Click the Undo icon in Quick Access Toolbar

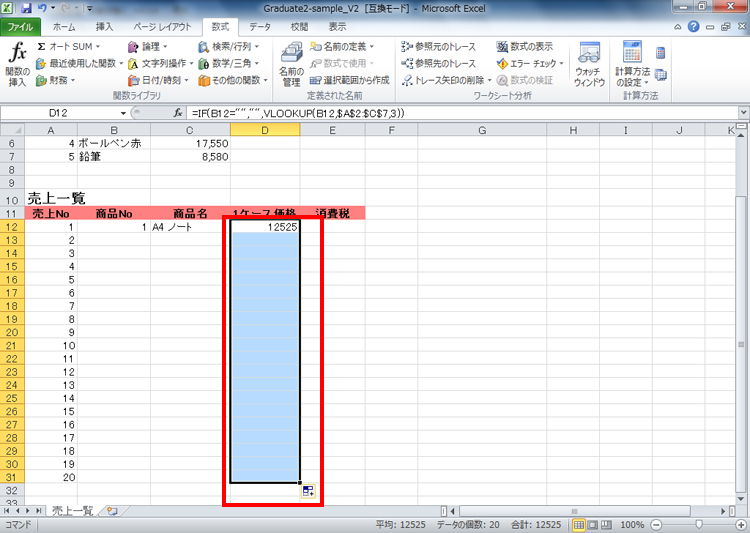(42, 8)
